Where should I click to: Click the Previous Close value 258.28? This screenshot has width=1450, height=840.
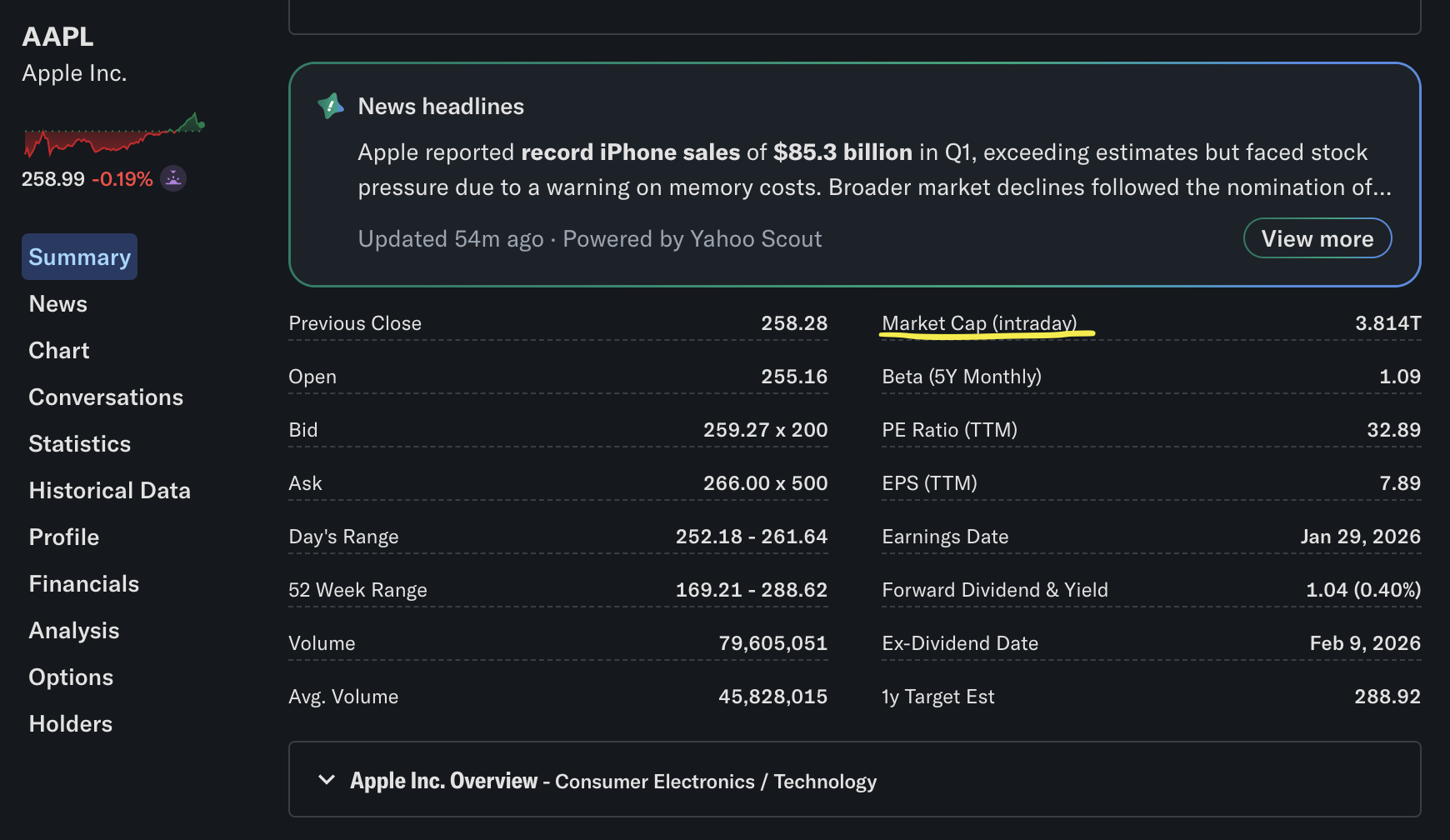pyautogui.click(x=794, y=323)
